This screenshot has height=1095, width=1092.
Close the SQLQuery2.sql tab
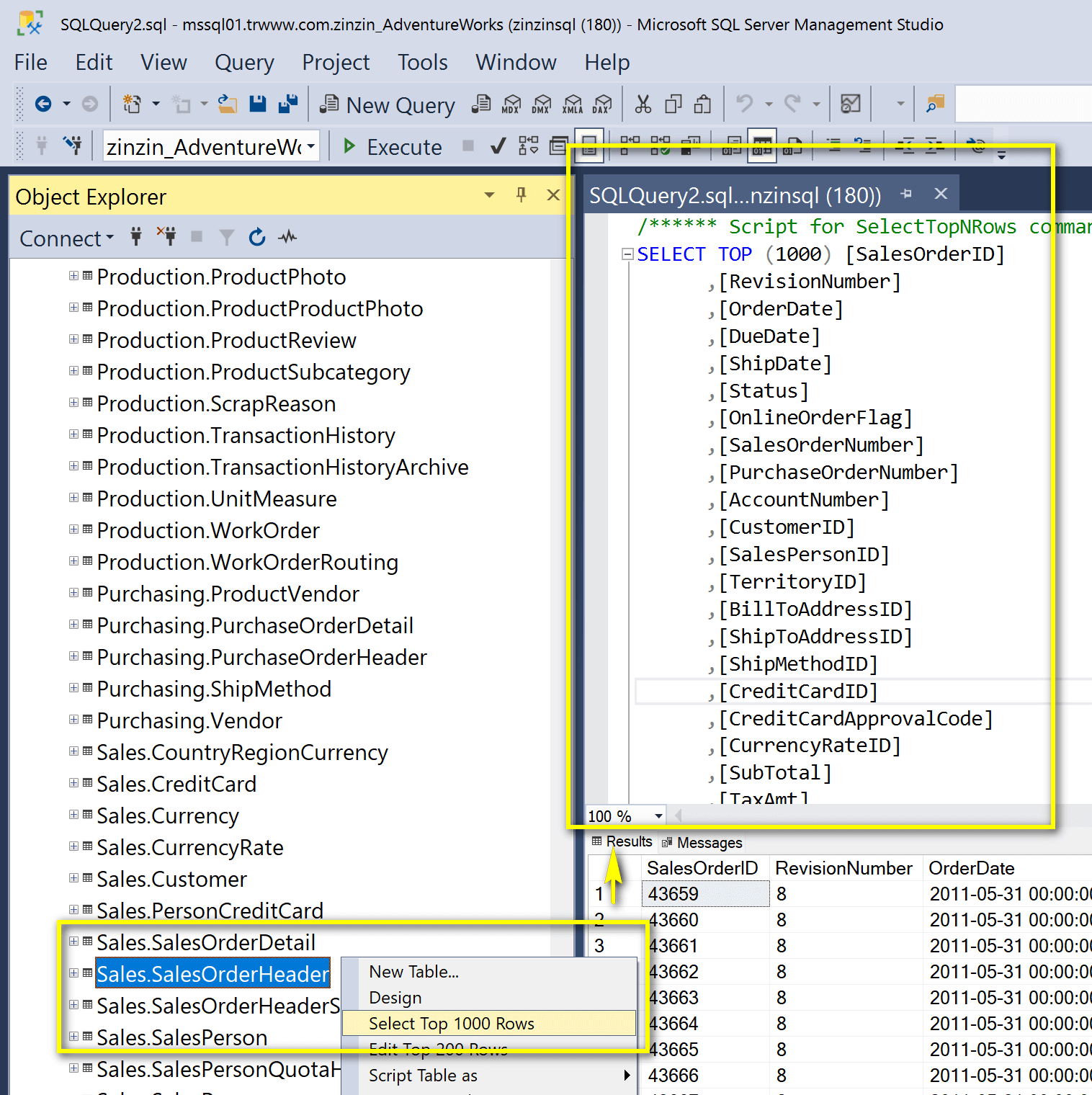941,194
